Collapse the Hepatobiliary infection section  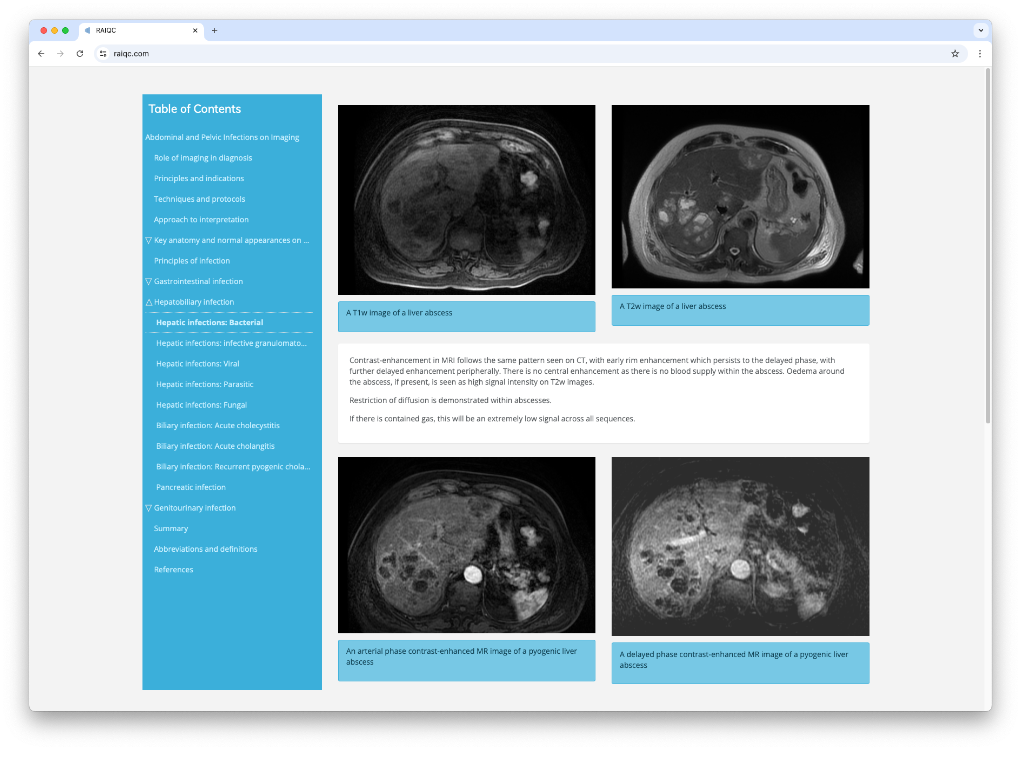tap(147, 301)
